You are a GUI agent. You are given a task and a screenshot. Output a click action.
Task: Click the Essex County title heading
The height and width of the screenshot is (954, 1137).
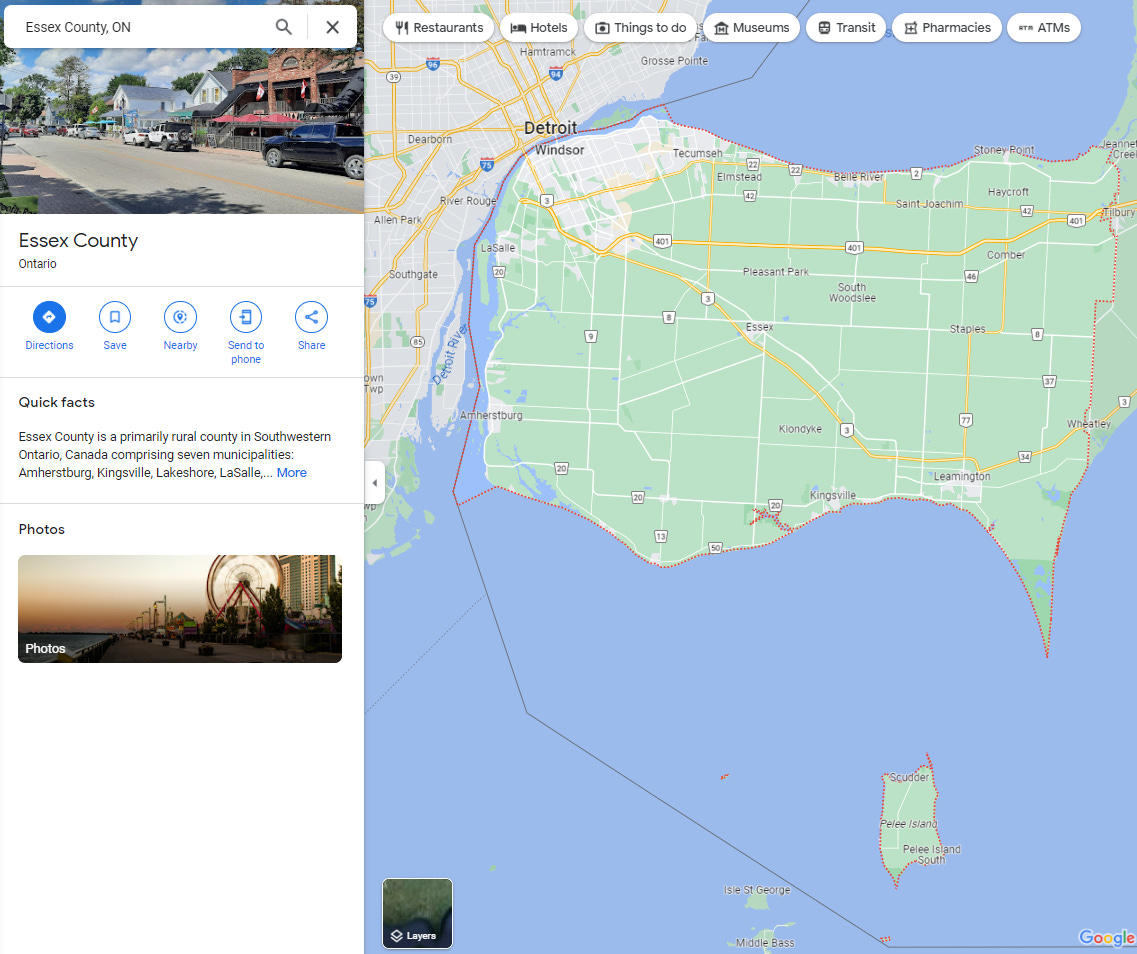[78, 241]
